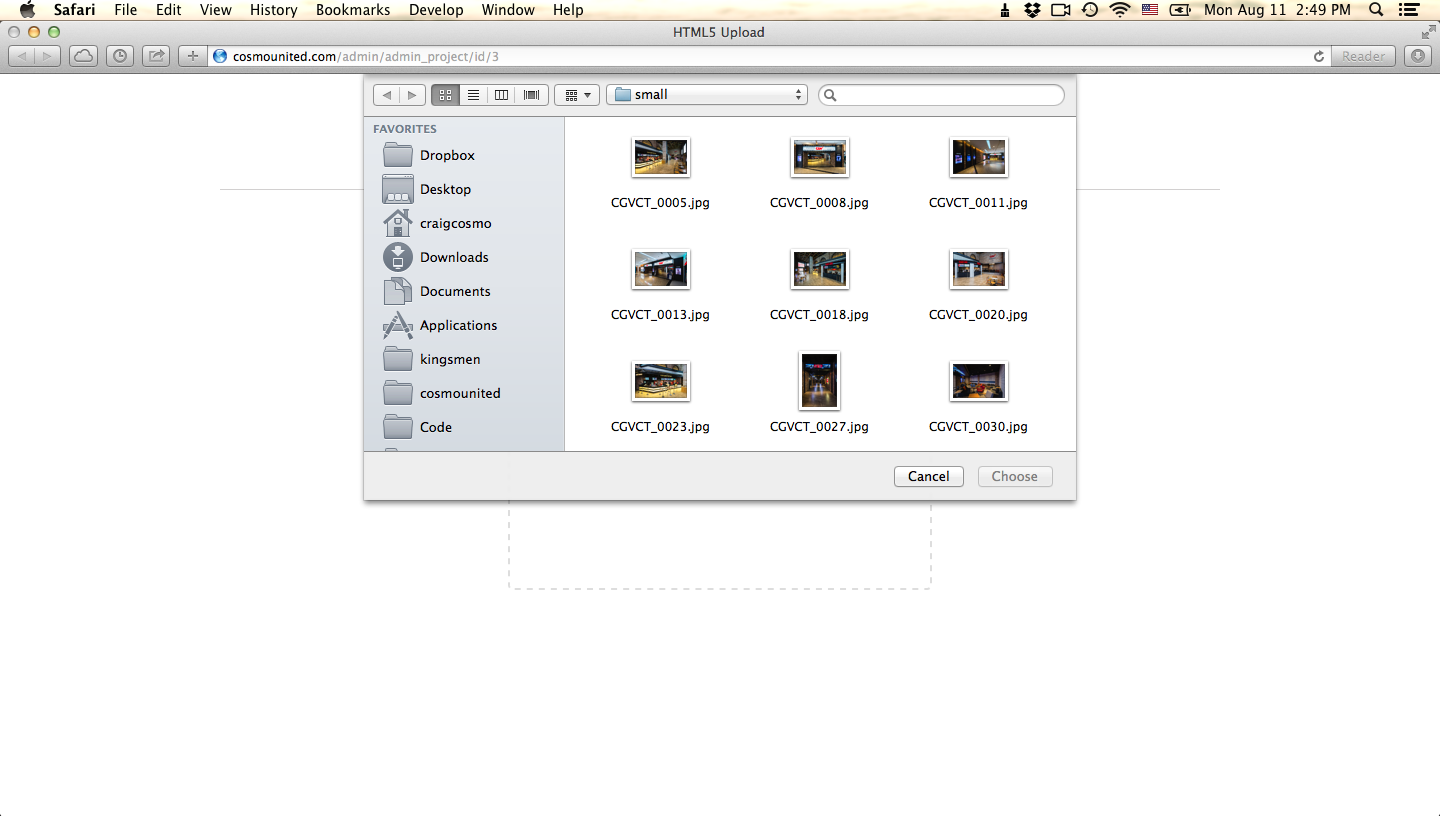Select CGVCT_0020.jpg thumbnail
Screen dimensions: 1440x816
point(978,269)
